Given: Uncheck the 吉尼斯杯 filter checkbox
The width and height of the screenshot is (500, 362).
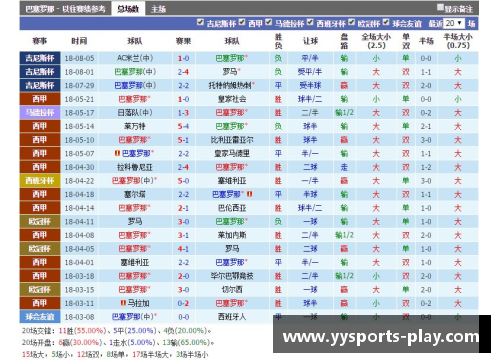Looking at the screenshot, I should [x=200, y=22].
